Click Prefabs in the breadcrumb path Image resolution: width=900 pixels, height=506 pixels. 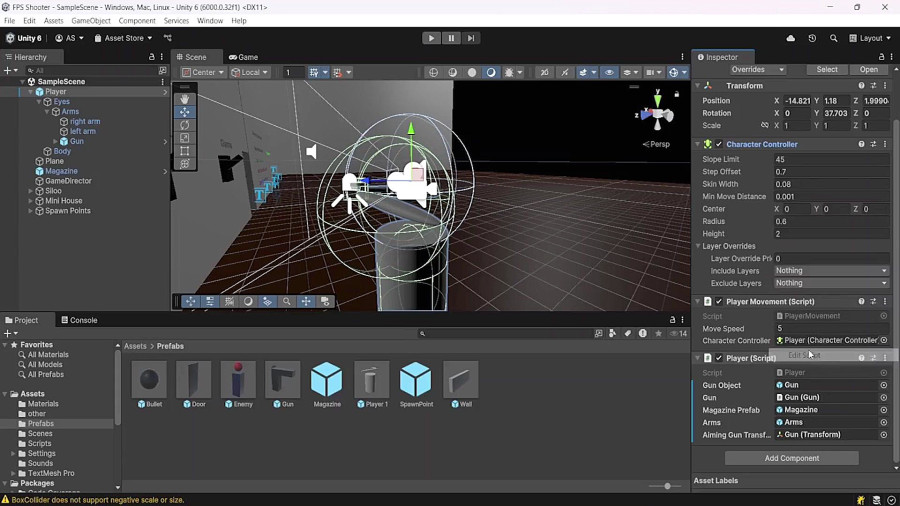click(x=170, y=346)
